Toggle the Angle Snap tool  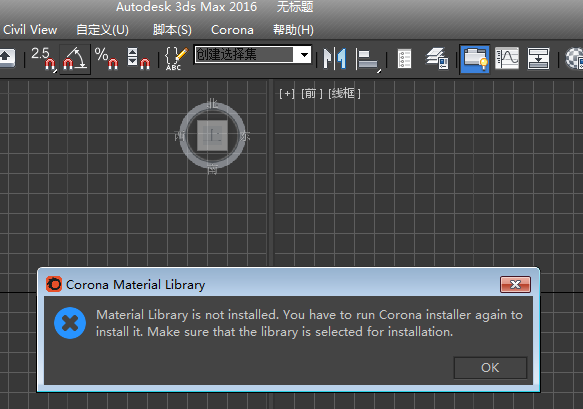[75, 59]
